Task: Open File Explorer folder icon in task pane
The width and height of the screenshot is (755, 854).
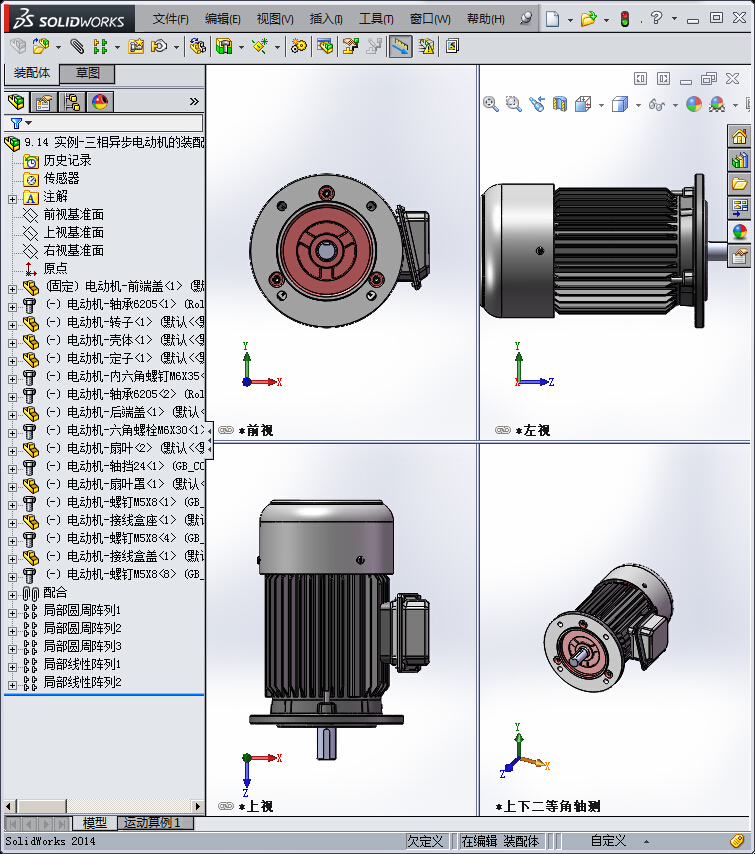Action: tap(739, 184)
